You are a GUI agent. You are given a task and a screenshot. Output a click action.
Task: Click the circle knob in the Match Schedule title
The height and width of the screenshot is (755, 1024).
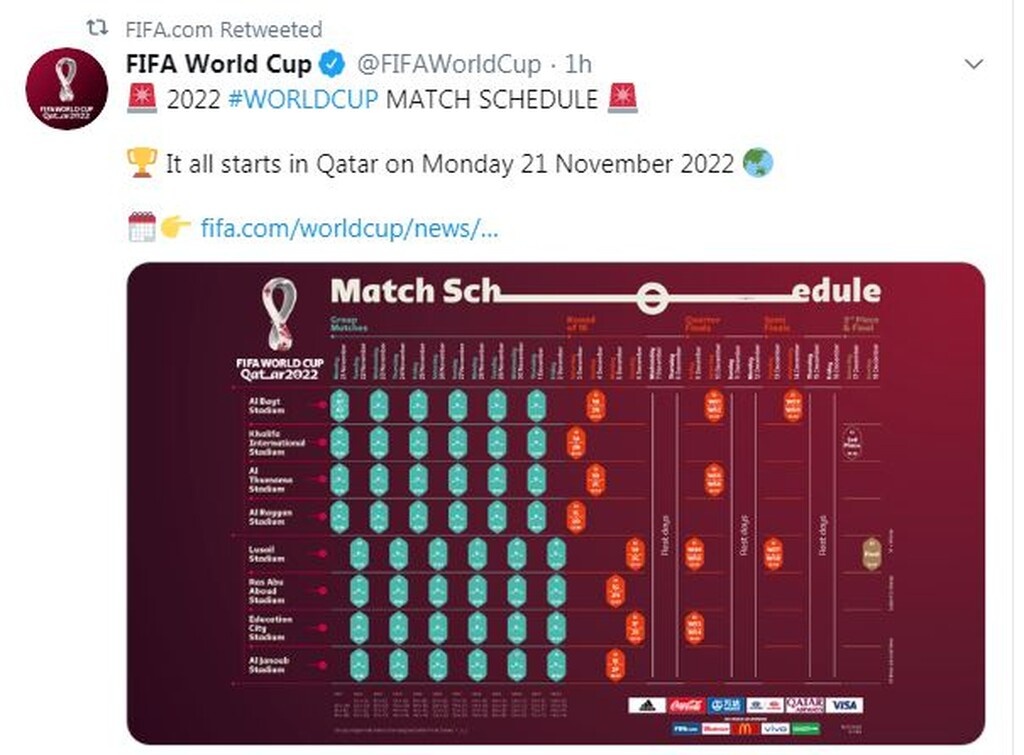click(652, 296)
